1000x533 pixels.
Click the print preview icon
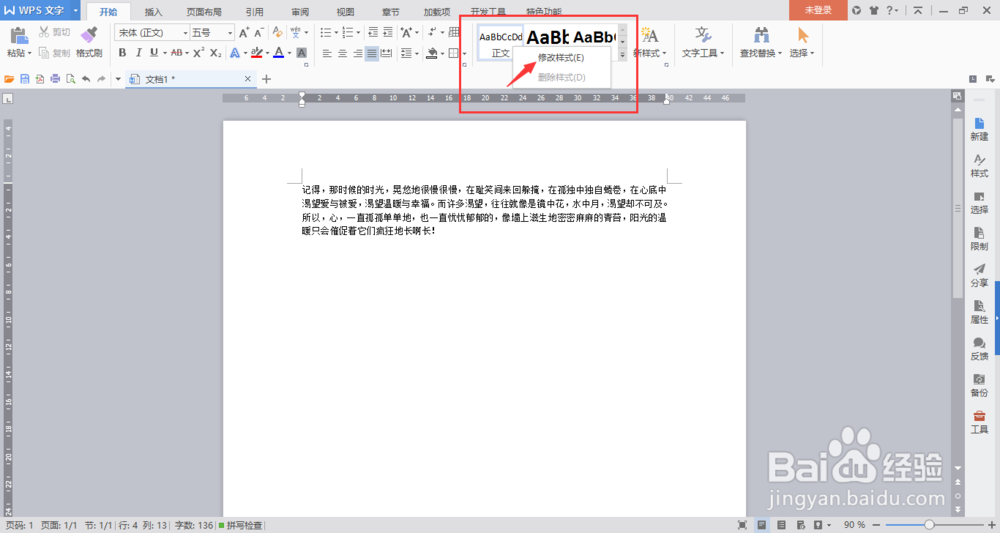pyautogui.click(x=71, y=79)
